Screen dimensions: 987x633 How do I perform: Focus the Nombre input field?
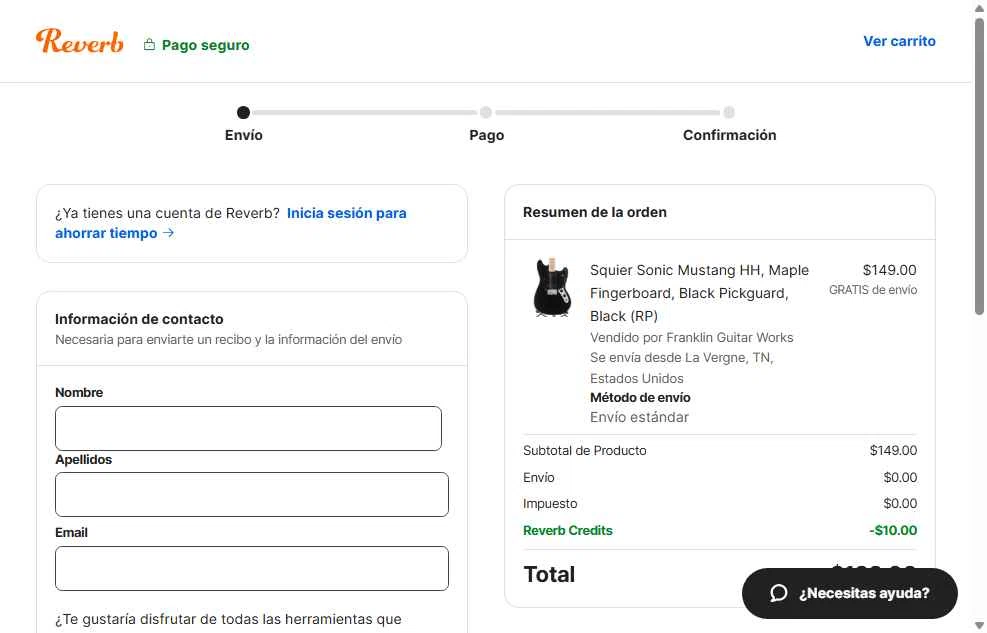248,428
